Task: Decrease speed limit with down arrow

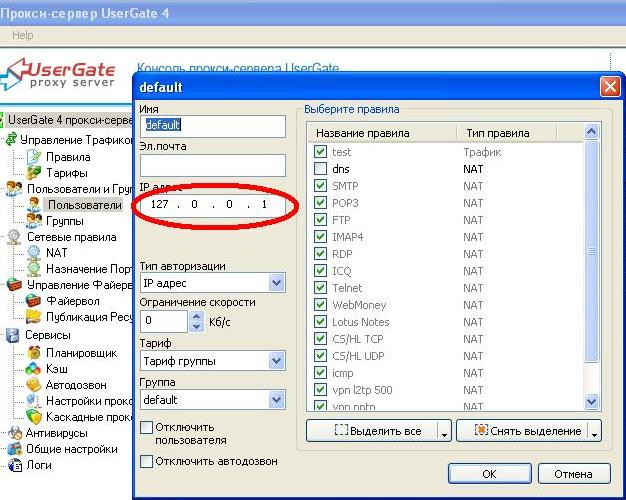Action: coord(196,326)
